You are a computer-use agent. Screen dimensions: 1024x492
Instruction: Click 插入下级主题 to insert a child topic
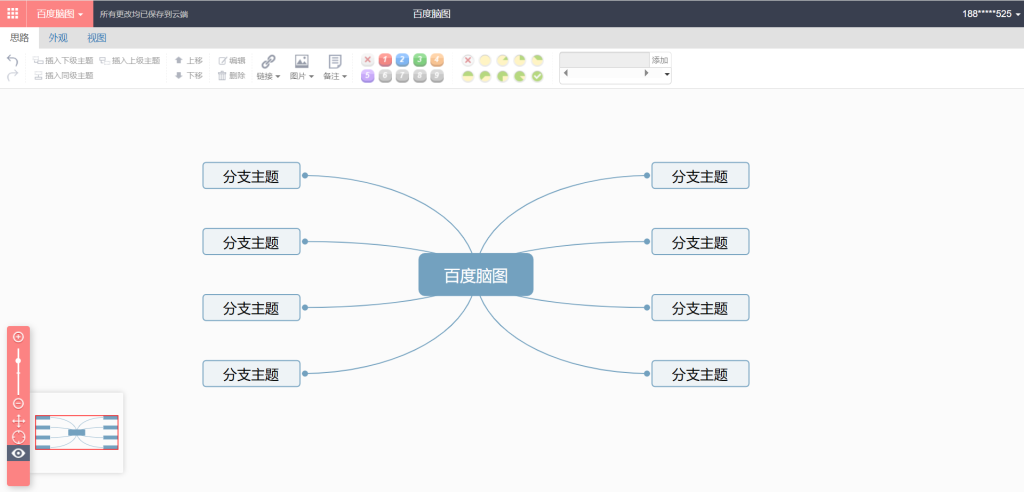click(x=63, y=60)
